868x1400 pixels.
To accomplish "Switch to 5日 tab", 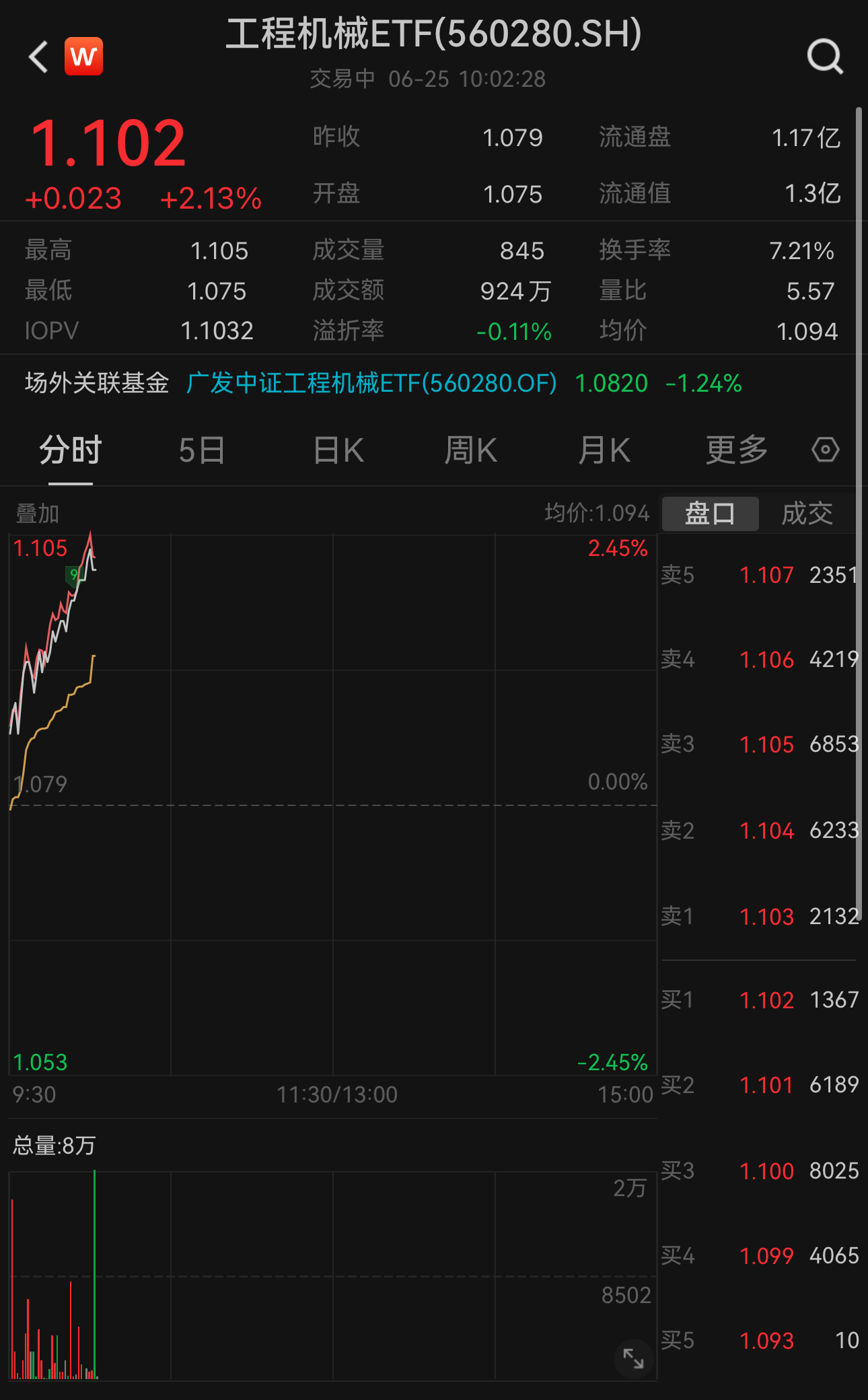I will click(202, 450).
